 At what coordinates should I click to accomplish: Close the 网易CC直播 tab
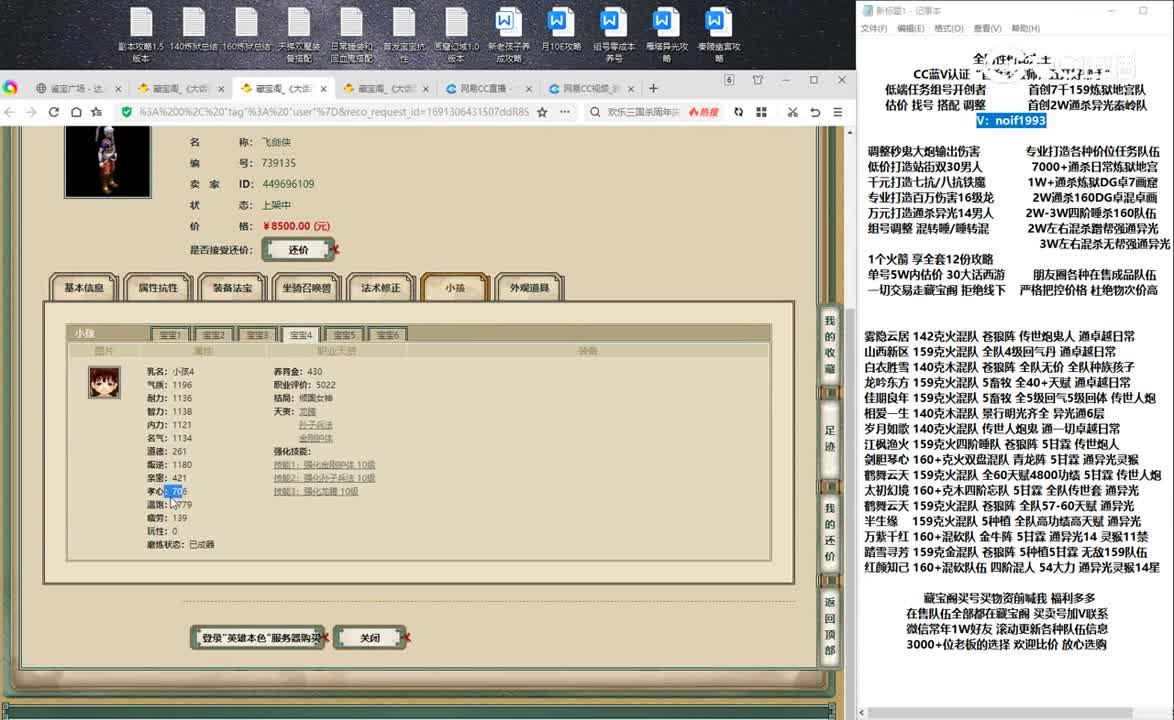pyautogui.click(x=529, y=88)
